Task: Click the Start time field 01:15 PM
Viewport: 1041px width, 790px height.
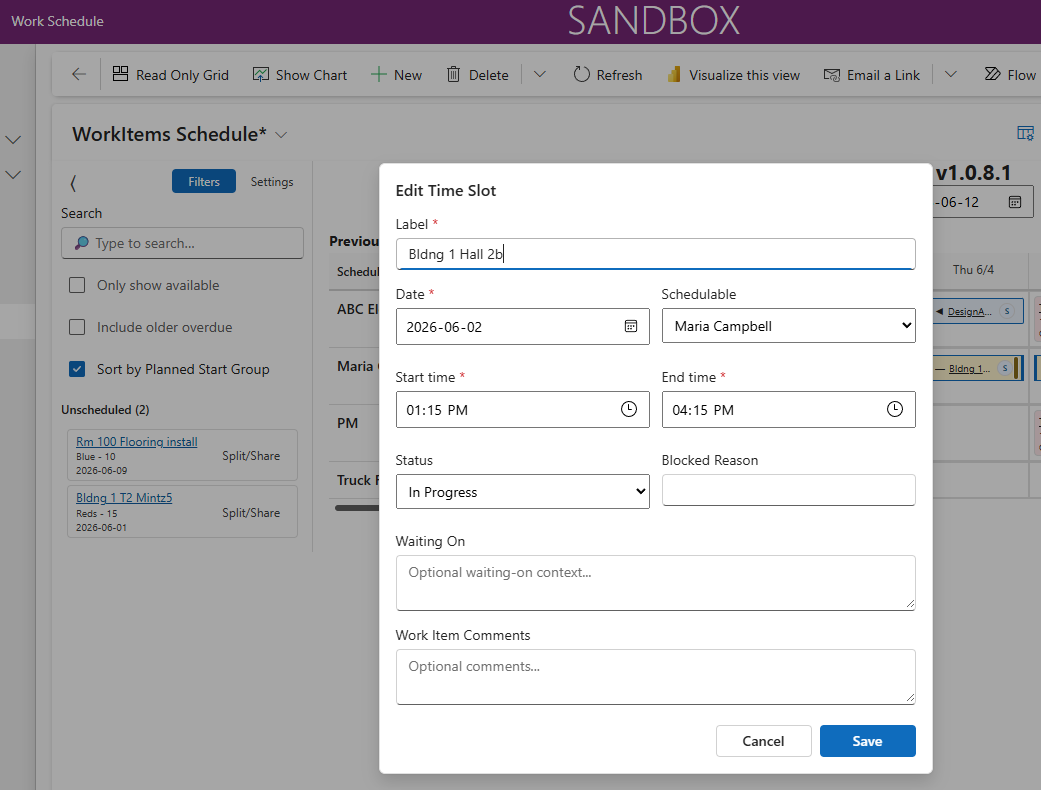Action: pyautogui.click(x=522, y=409)
